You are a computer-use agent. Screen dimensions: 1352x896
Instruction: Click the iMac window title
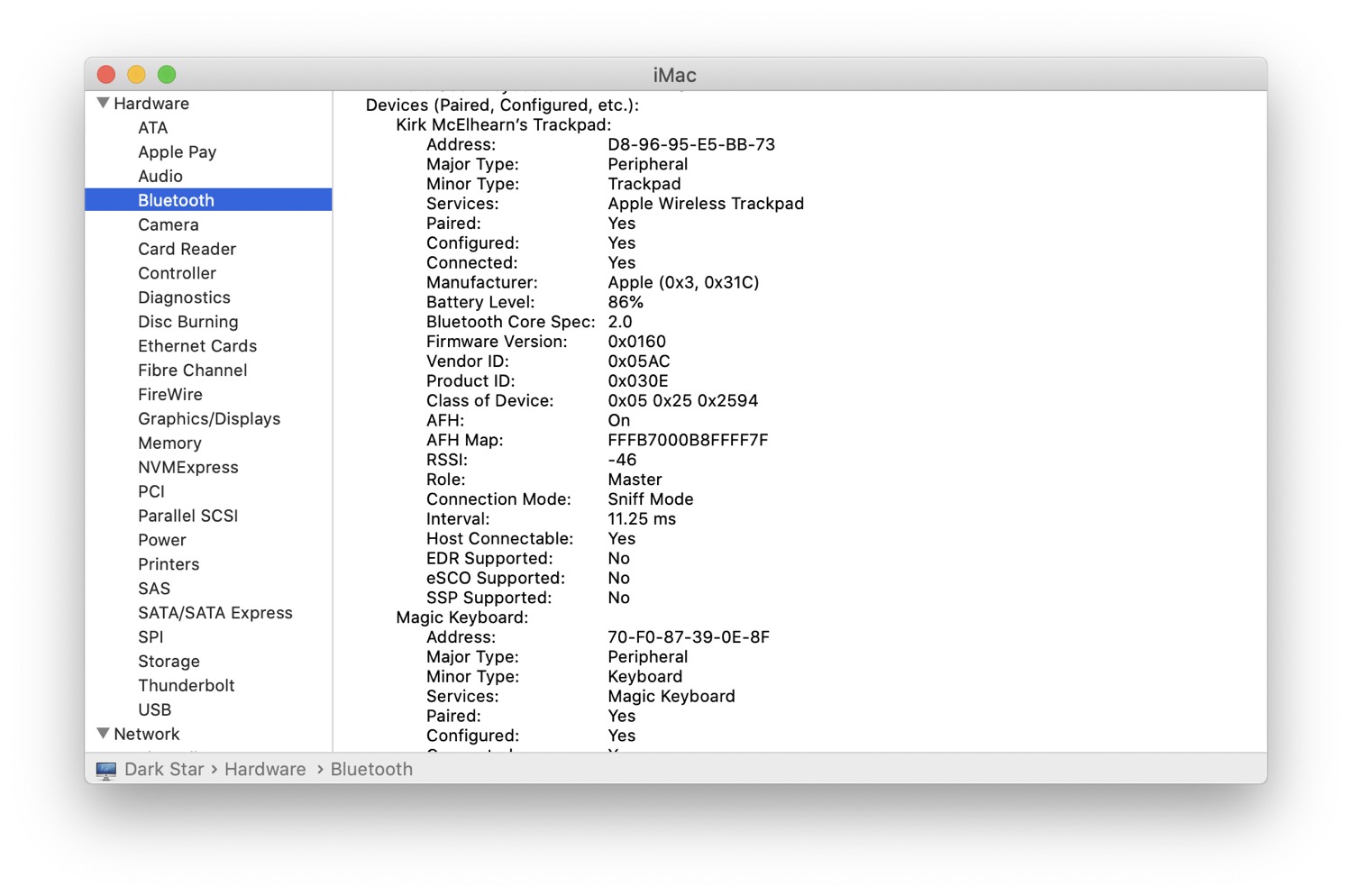[x=675, y=75]
